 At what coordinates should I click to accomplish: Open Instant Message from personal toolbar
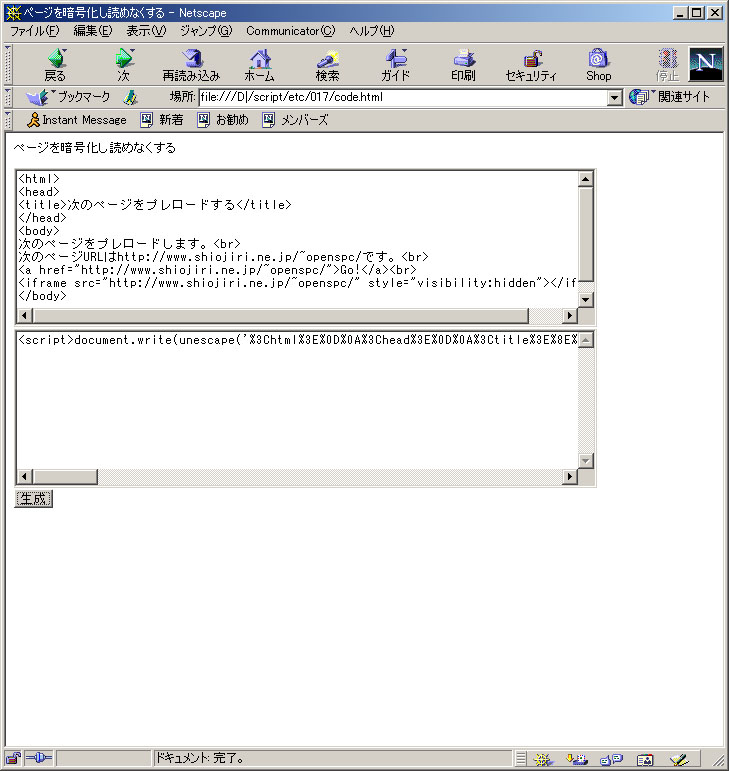(77, 119)
